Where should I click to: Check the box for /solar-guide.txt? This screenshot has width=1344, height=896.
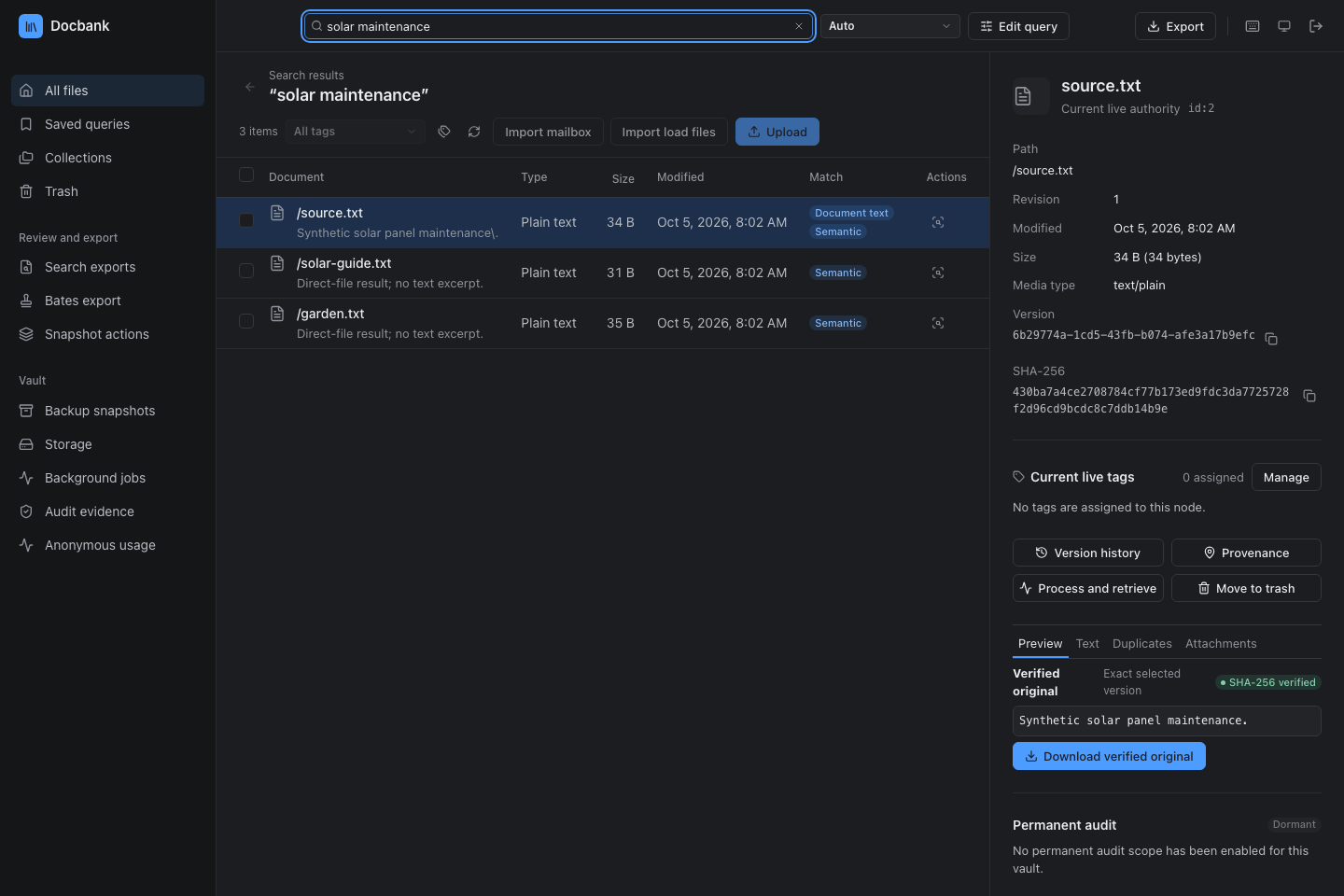246,271
